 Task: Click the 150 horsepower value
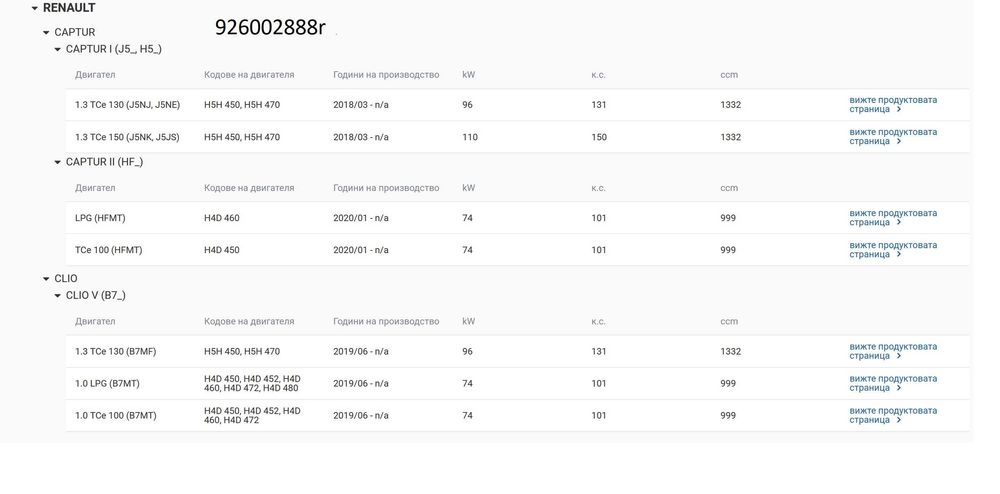tap(599, 137)
